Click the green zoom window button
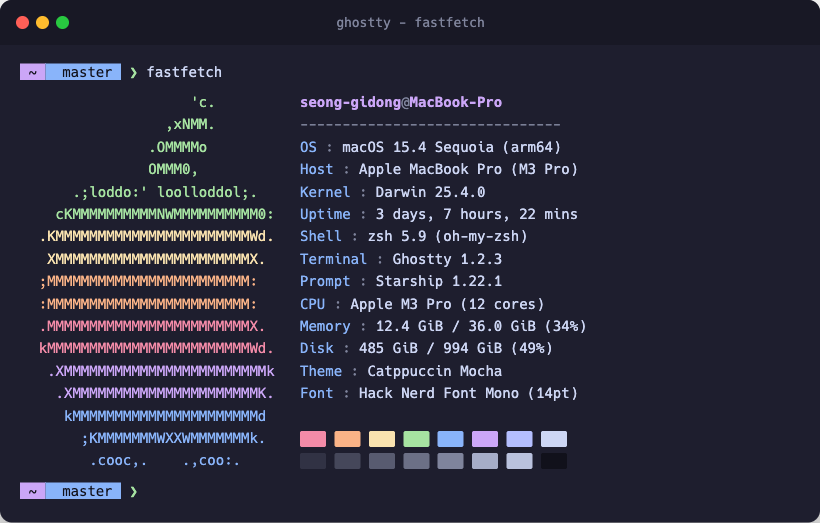This screenshot has height=523, width=820. pos(62,22)
